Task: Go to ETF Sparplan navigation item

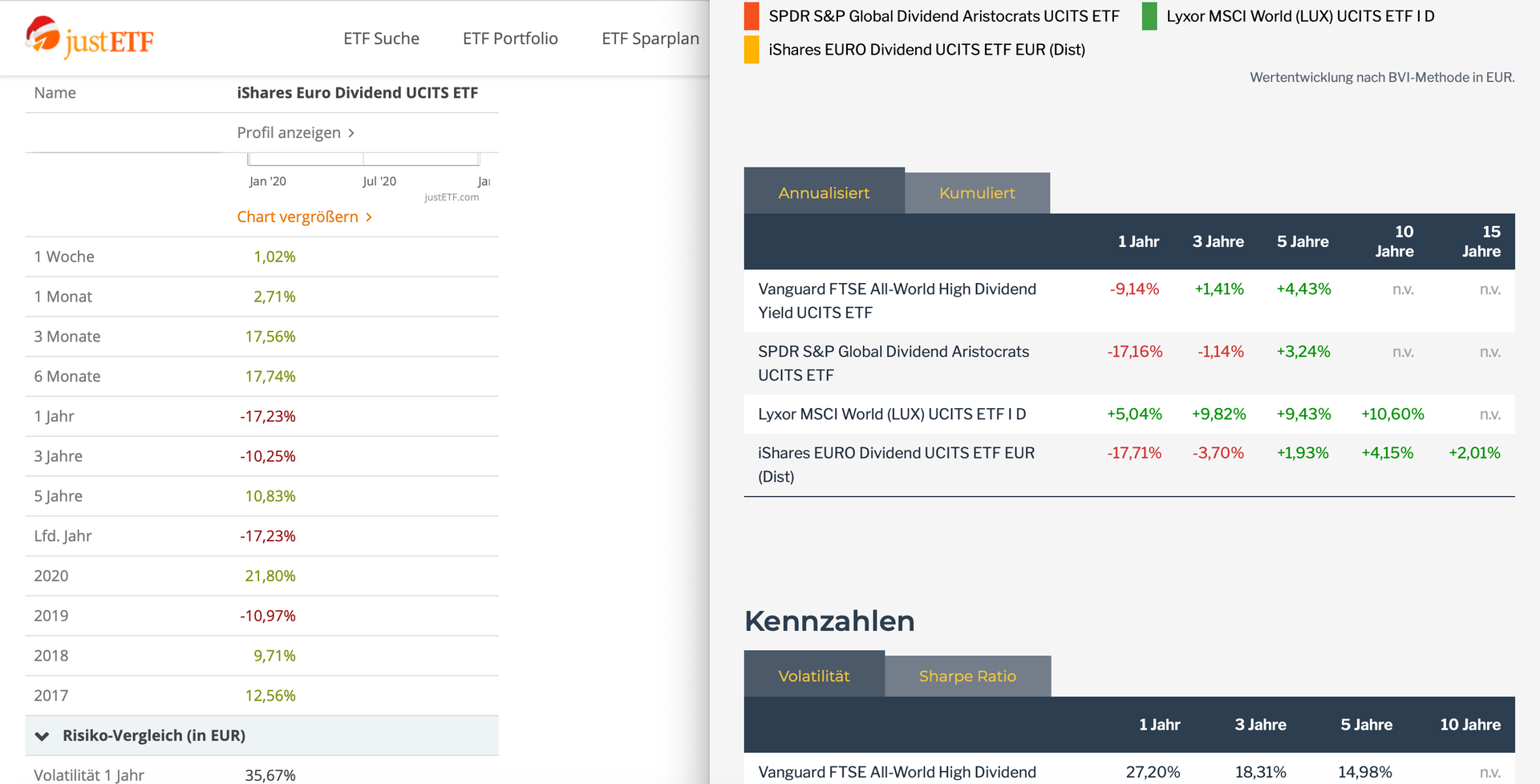Action: point(650,38)
